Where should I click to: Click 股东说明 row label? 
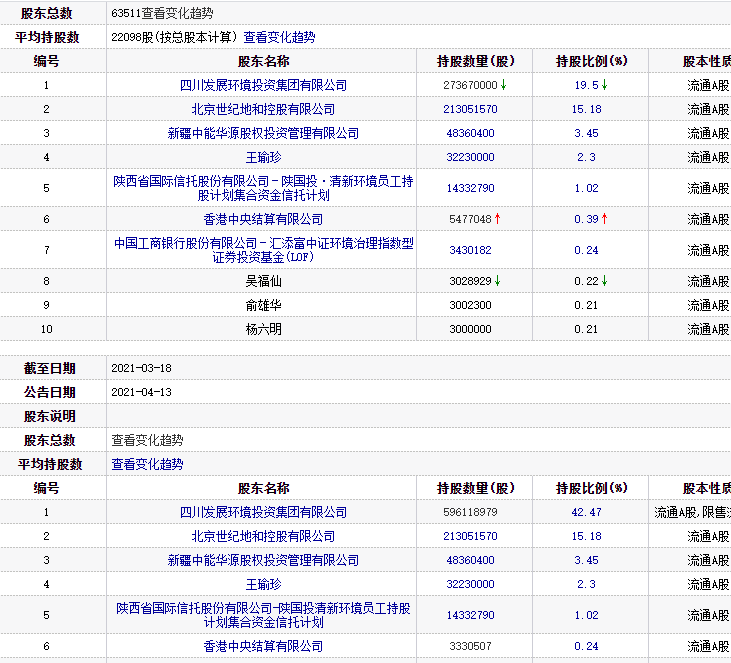coord(49,416)
